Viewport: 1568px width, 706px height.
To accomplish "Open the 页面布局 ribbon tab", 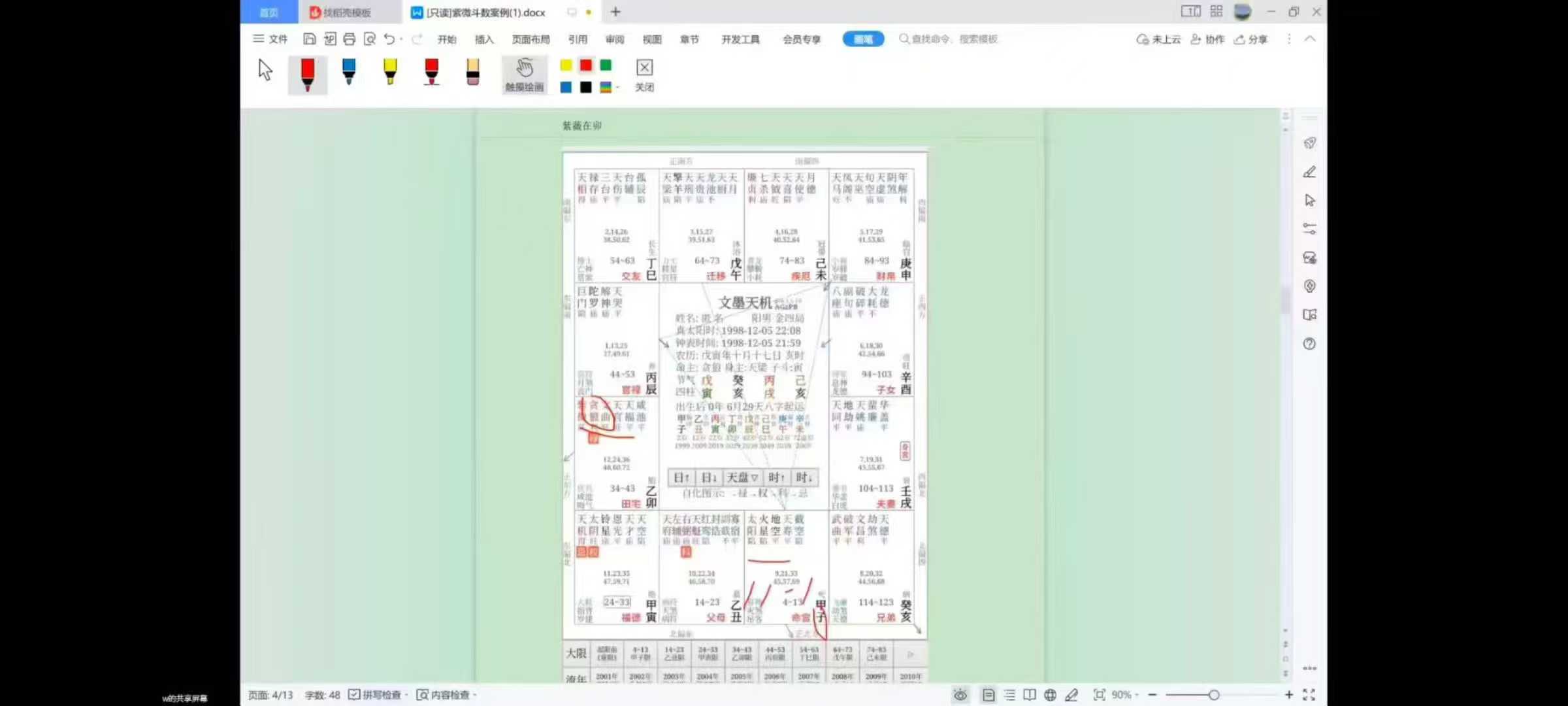I will (x=531, y=39).
